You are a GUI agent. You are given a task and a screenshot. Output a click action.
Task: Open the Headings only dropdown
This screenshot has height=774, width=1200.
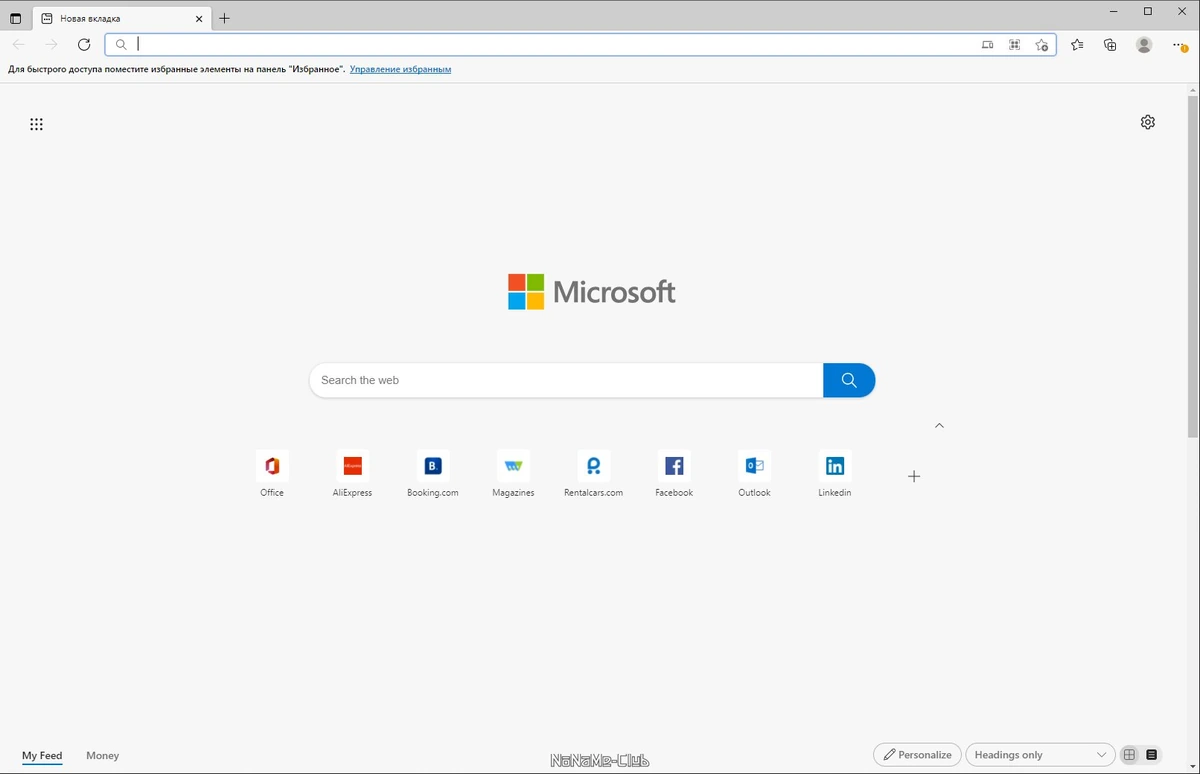click(x=1040, y=755)
